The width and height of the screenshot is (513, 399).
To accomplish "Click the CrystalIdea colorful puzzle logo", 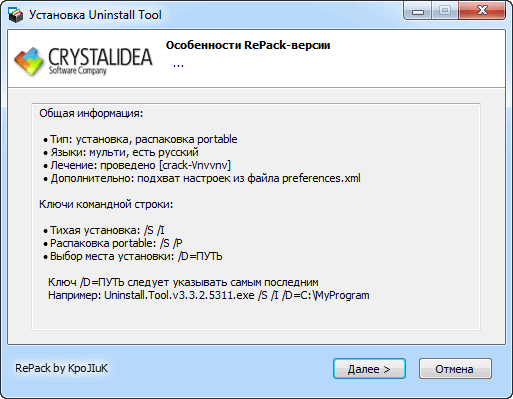I will pyautogui.click(x=29, y=61).
